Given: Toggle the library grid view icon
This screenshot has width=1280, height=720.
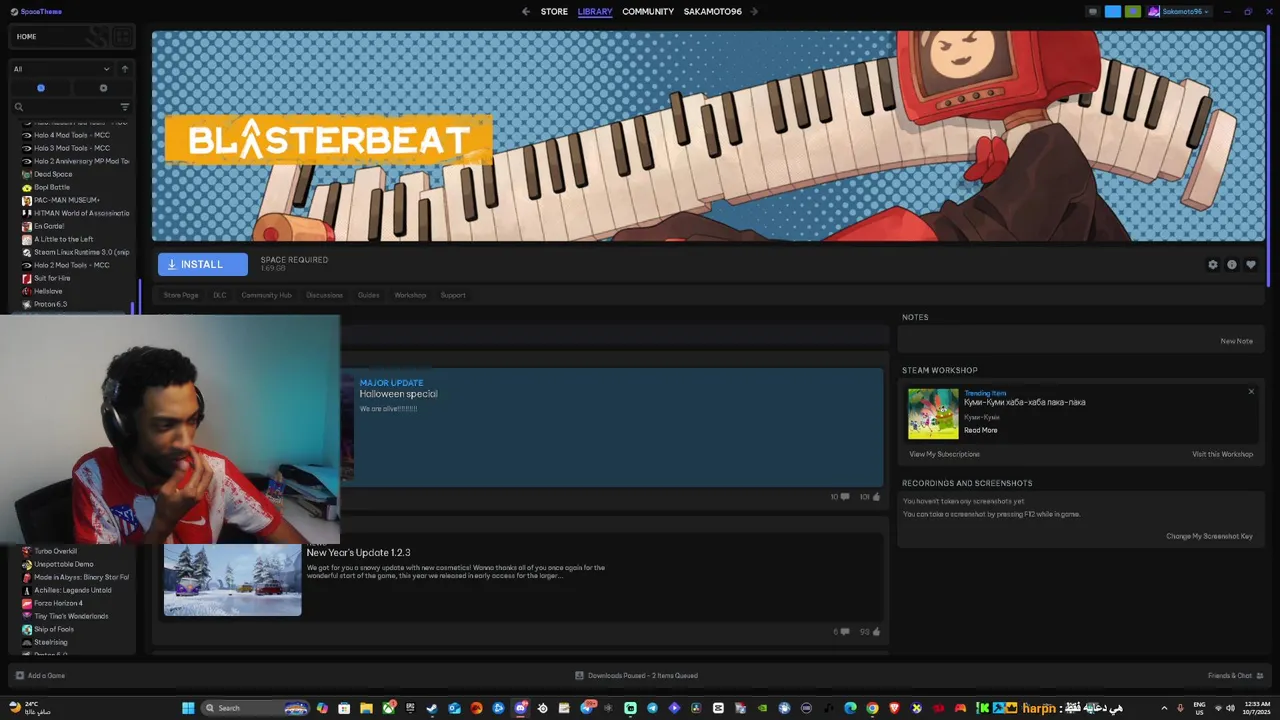Looking at the screenshot, I should click(x=122, y=37).
